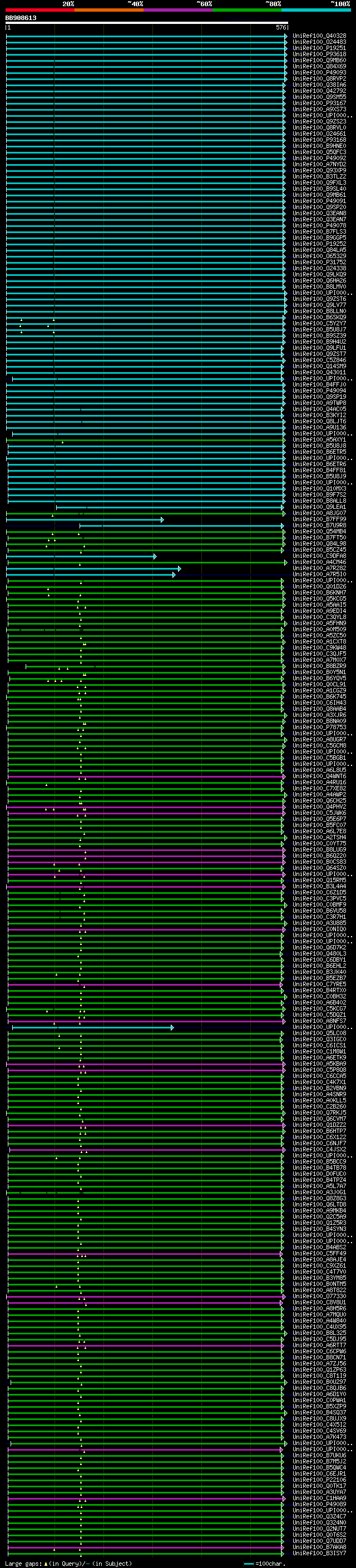Click the cyan ~100% identity legend segment
356x1568 pixels.
pos(316,10)
